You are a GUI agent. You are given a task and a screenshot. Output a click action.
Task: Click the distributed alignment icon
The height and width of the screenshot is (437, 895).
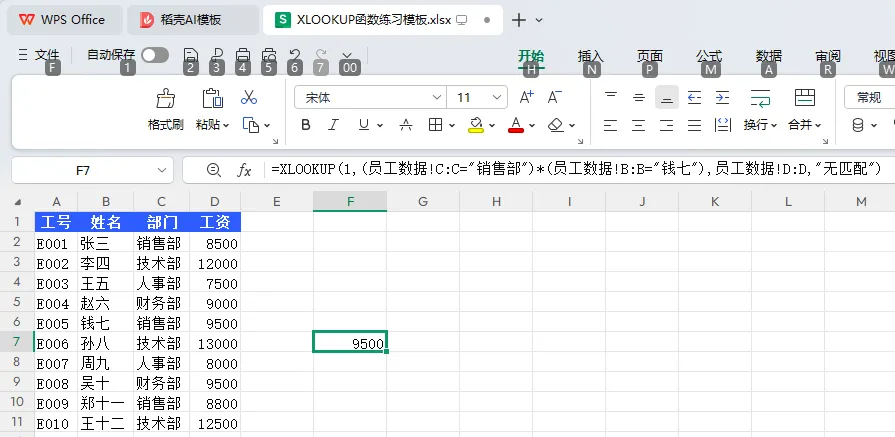(723, 125)
